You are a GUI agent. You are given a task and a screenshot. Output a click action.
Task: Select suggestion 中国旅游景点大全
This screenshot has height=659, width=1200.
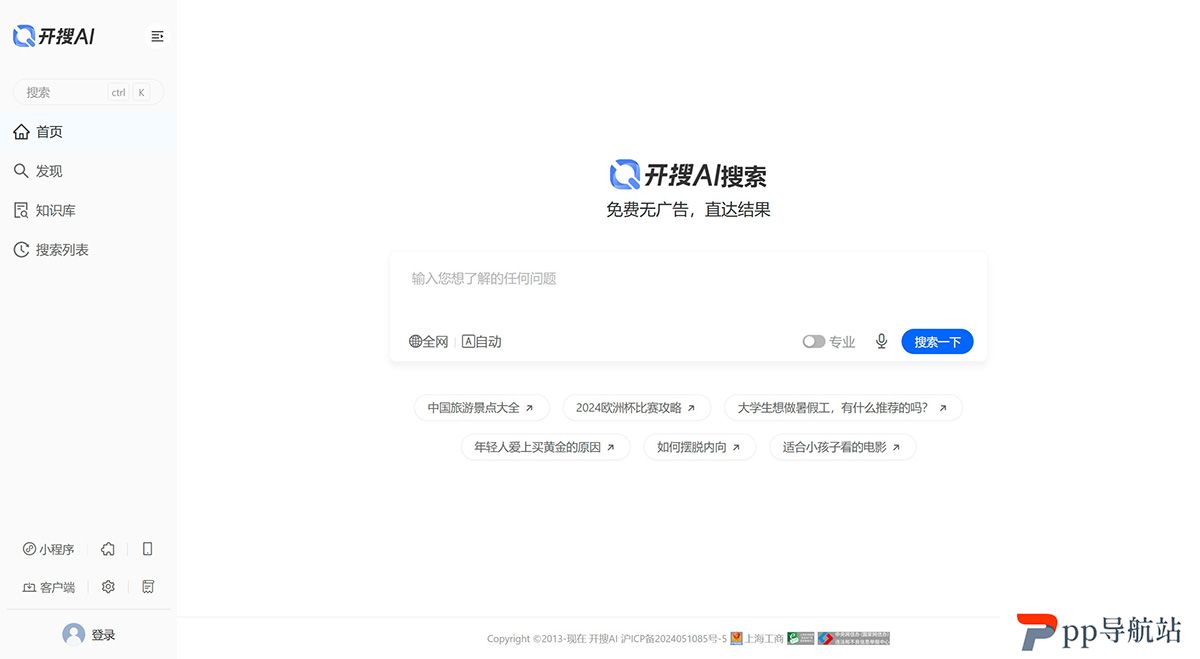click(481, 408)
